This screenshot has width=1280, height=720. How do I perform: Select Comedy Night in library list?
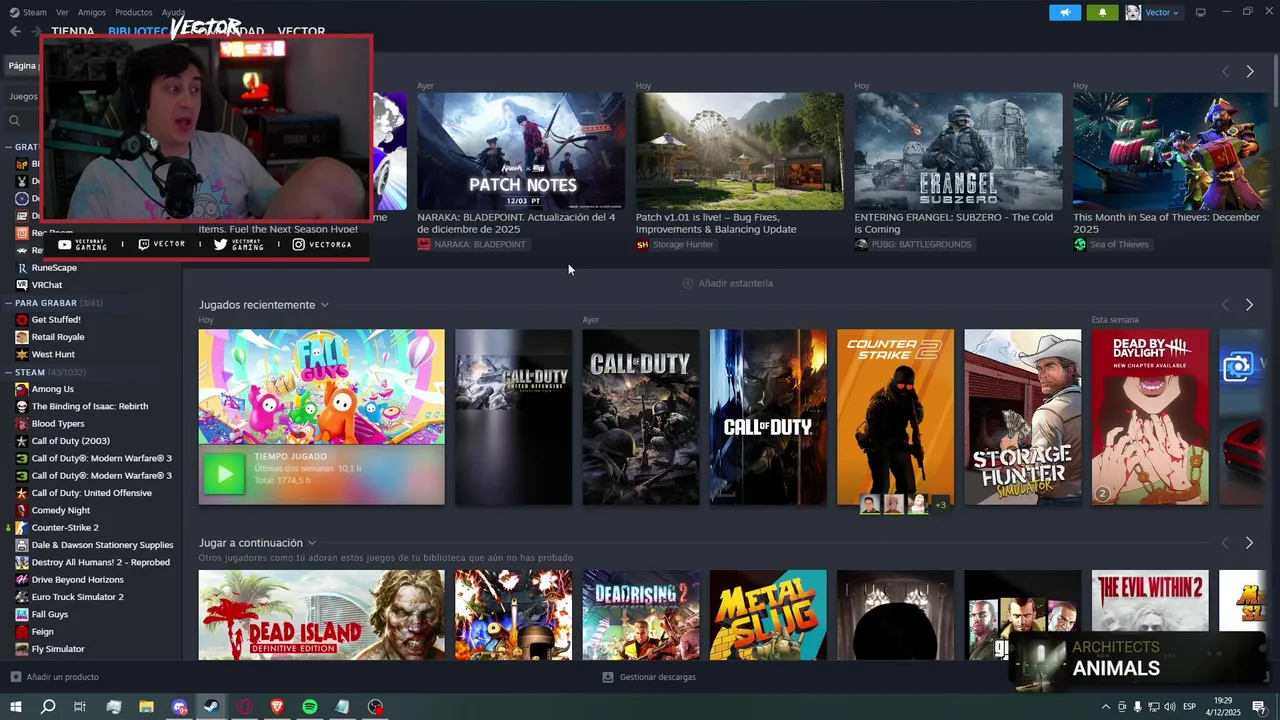(60, 510)
